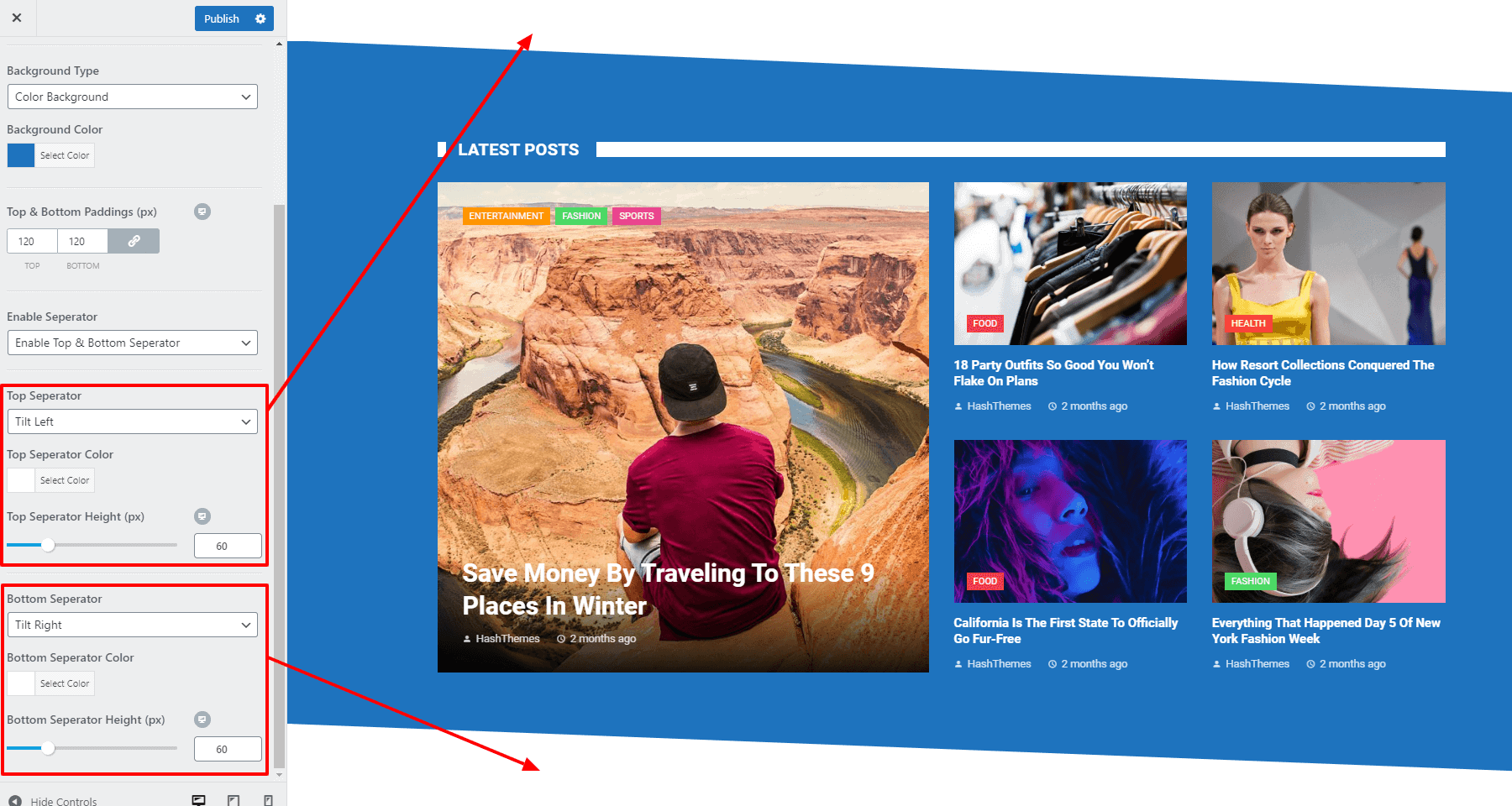Screen dimensions: 1512x806
Task: Click the HEALTH category tag
Action: pyautogui.click(x=1248, y=323)
